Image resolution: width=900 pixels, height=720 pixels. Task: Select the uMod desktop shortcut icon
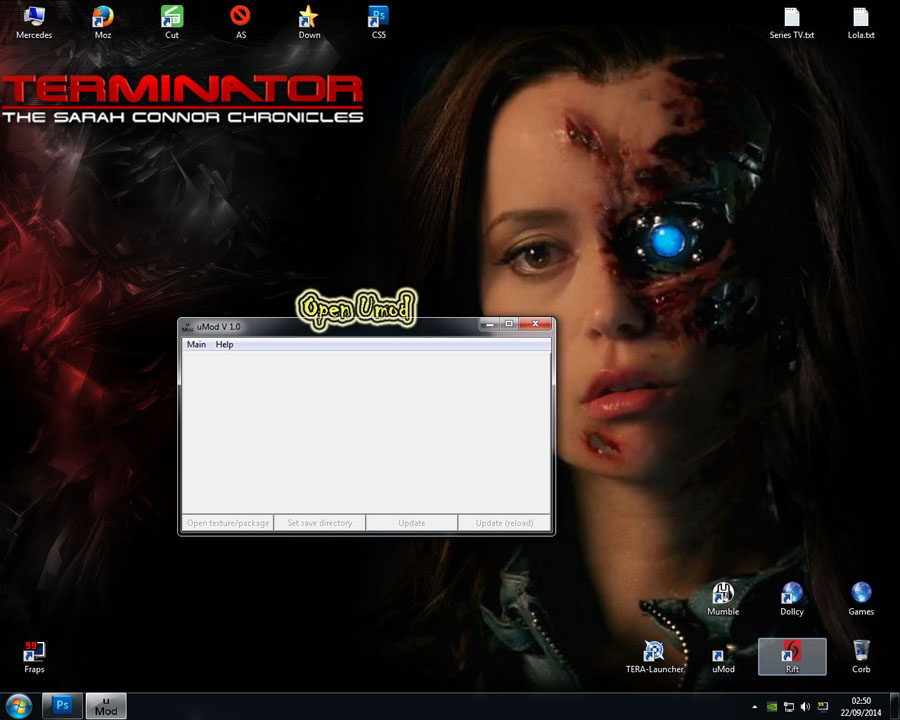pyautogui.click(x=723, y=655)
